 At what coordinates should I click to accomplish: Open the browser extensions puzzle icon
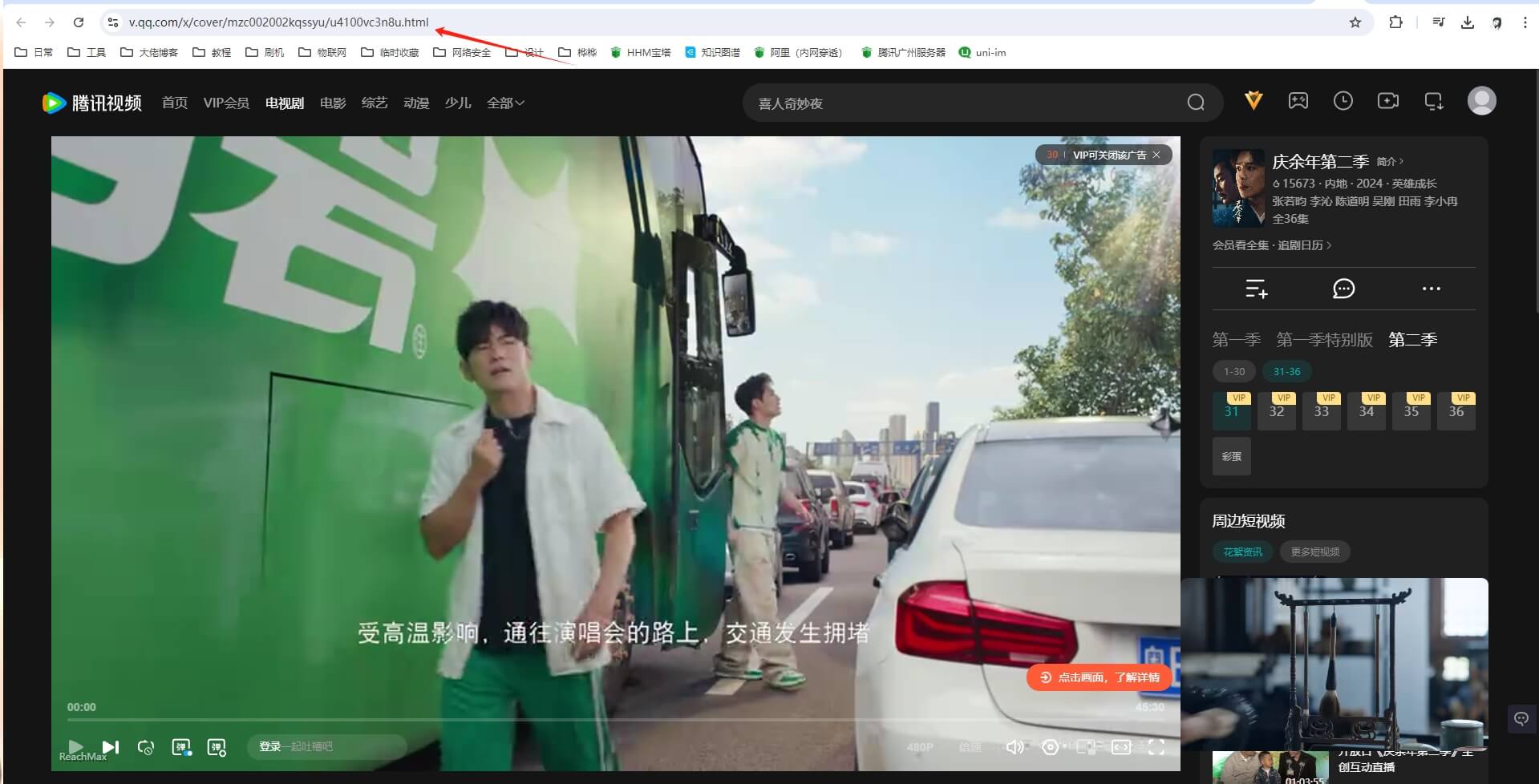[1396, 22]
